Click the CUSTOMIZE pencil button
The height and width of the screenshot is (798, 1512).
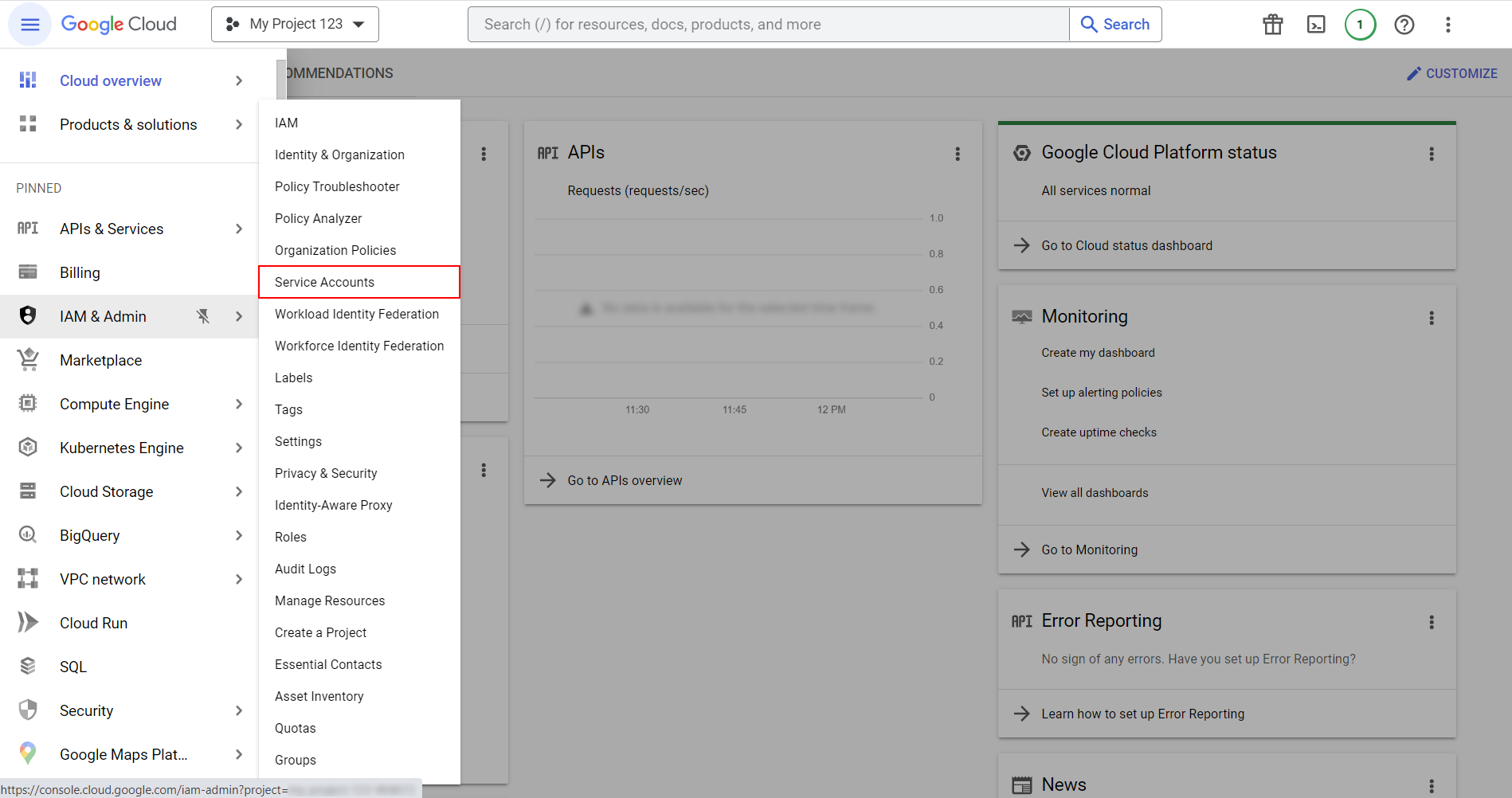tap(1451, 73)
